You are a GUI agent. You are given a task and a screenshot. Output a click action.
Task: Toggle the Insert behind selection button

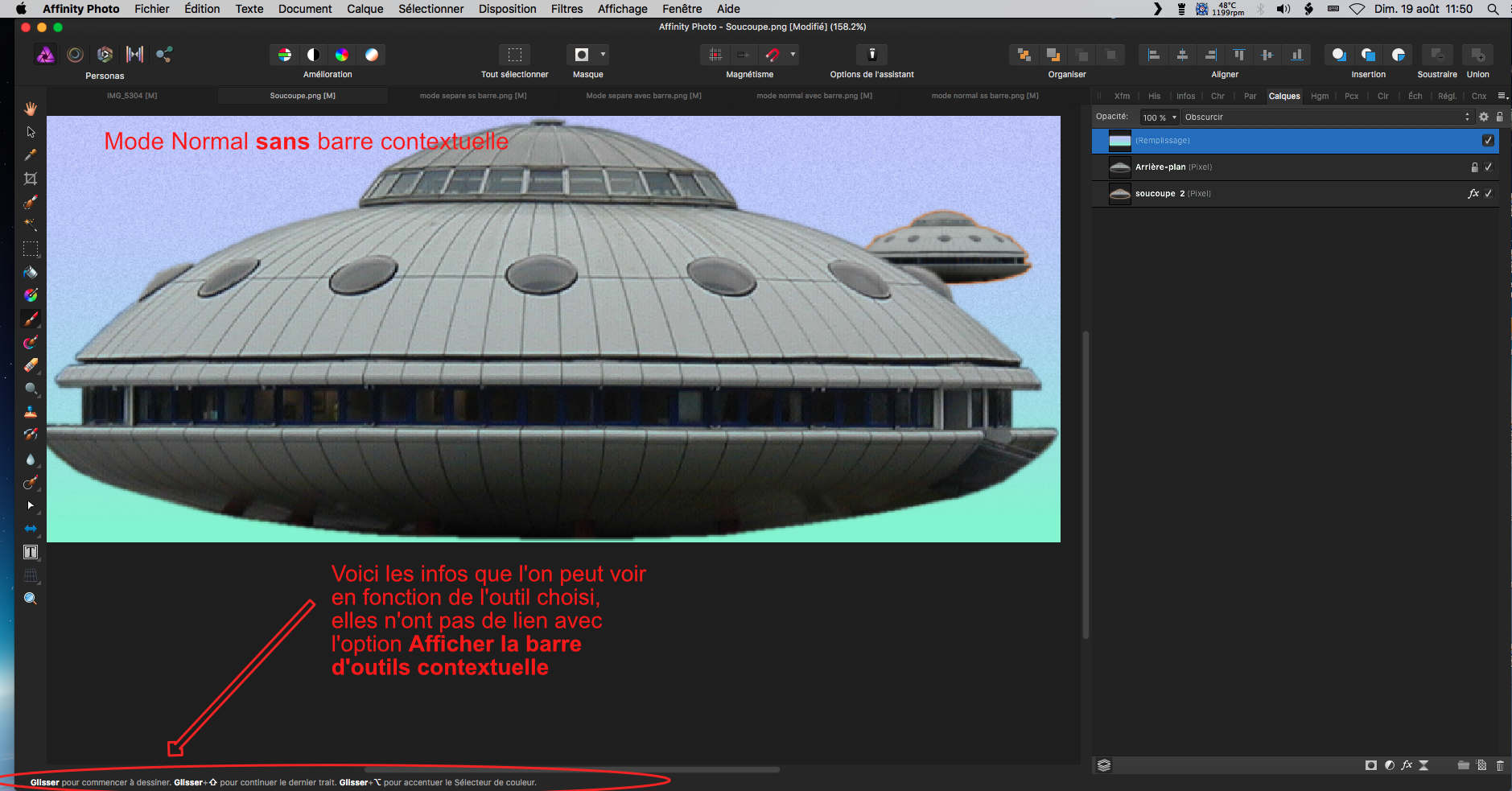click(1339, 55)
